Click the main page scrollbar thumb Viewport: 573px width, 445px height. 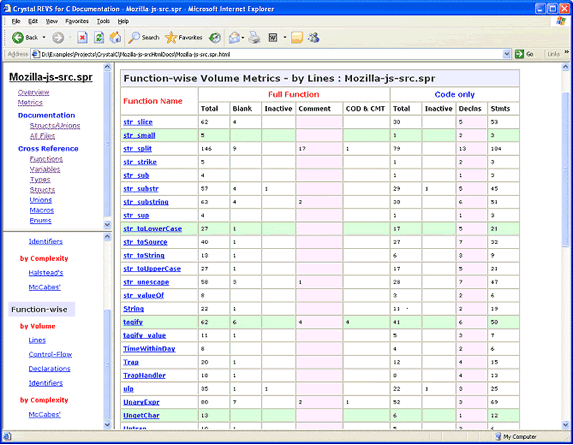tap(565, 169)
